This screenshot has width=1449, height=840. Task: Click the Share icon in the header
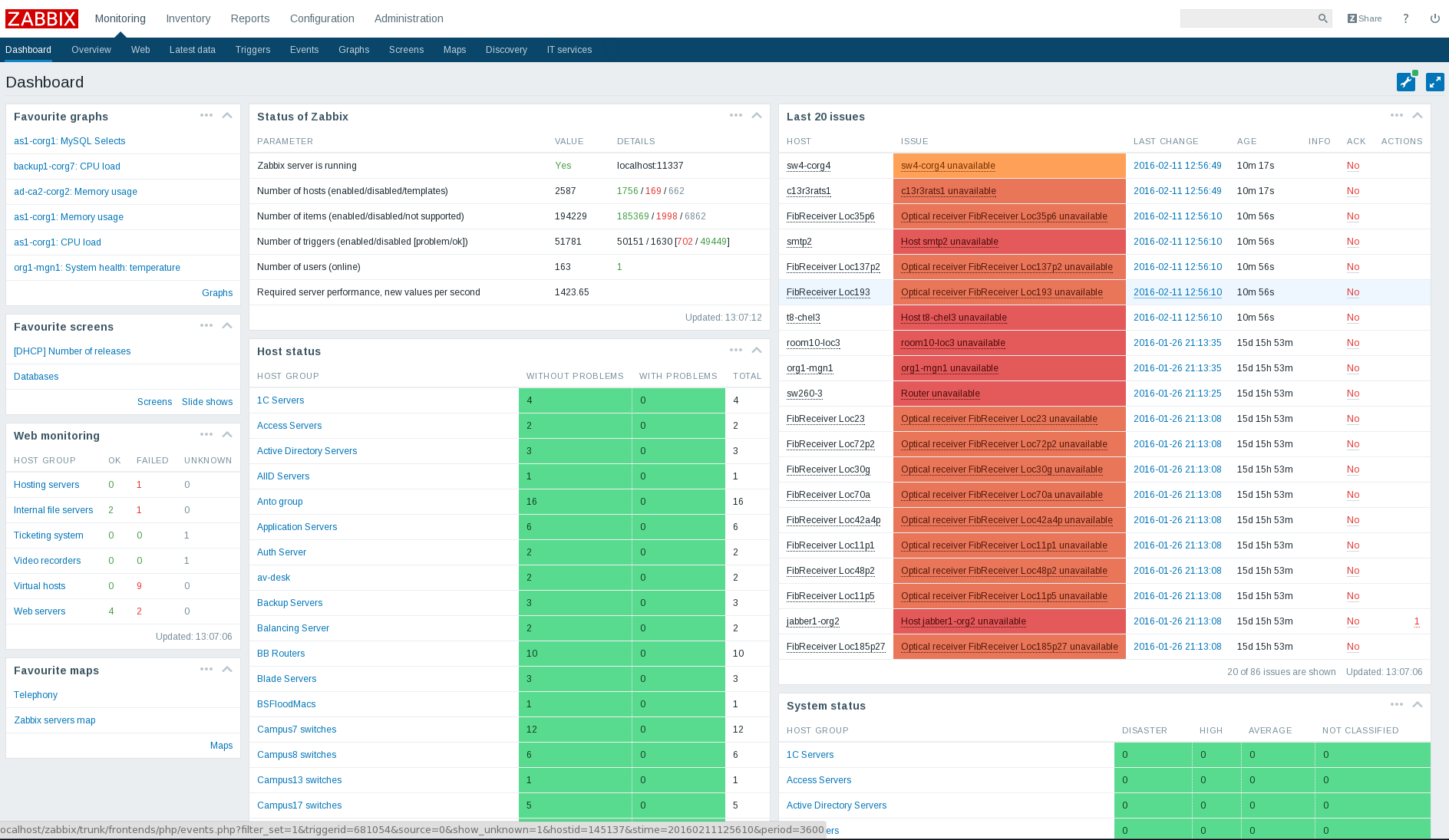1364,18
